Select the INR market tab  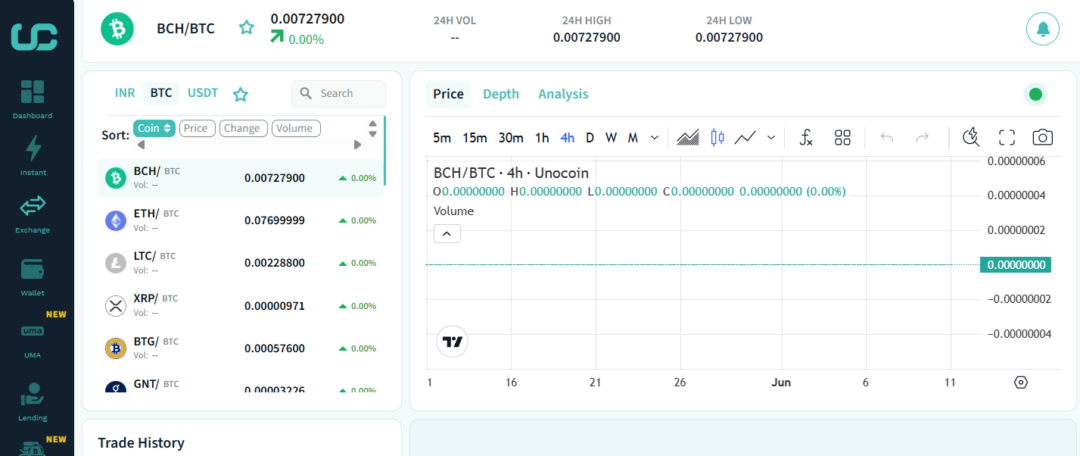pyautogui.click(x=125, y=93)
